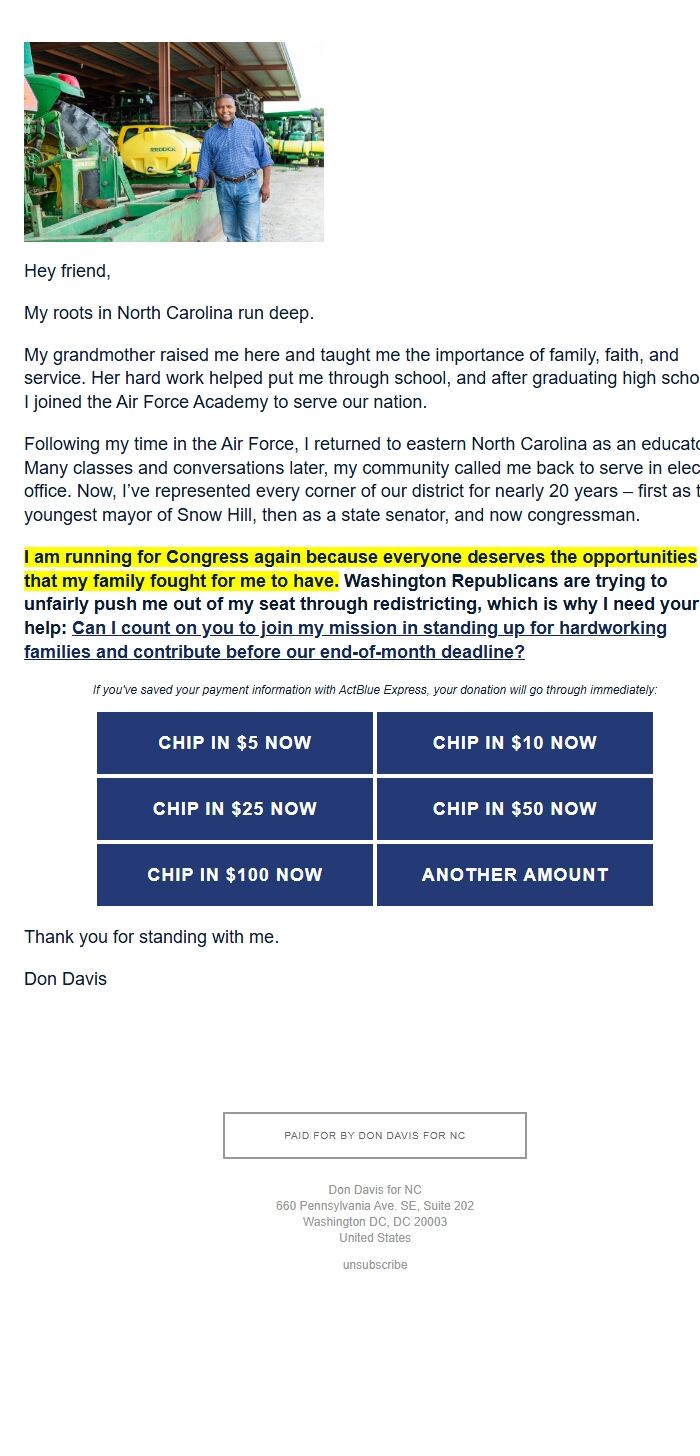
Task: Choose Another Amount to donate
Action: 514,874
